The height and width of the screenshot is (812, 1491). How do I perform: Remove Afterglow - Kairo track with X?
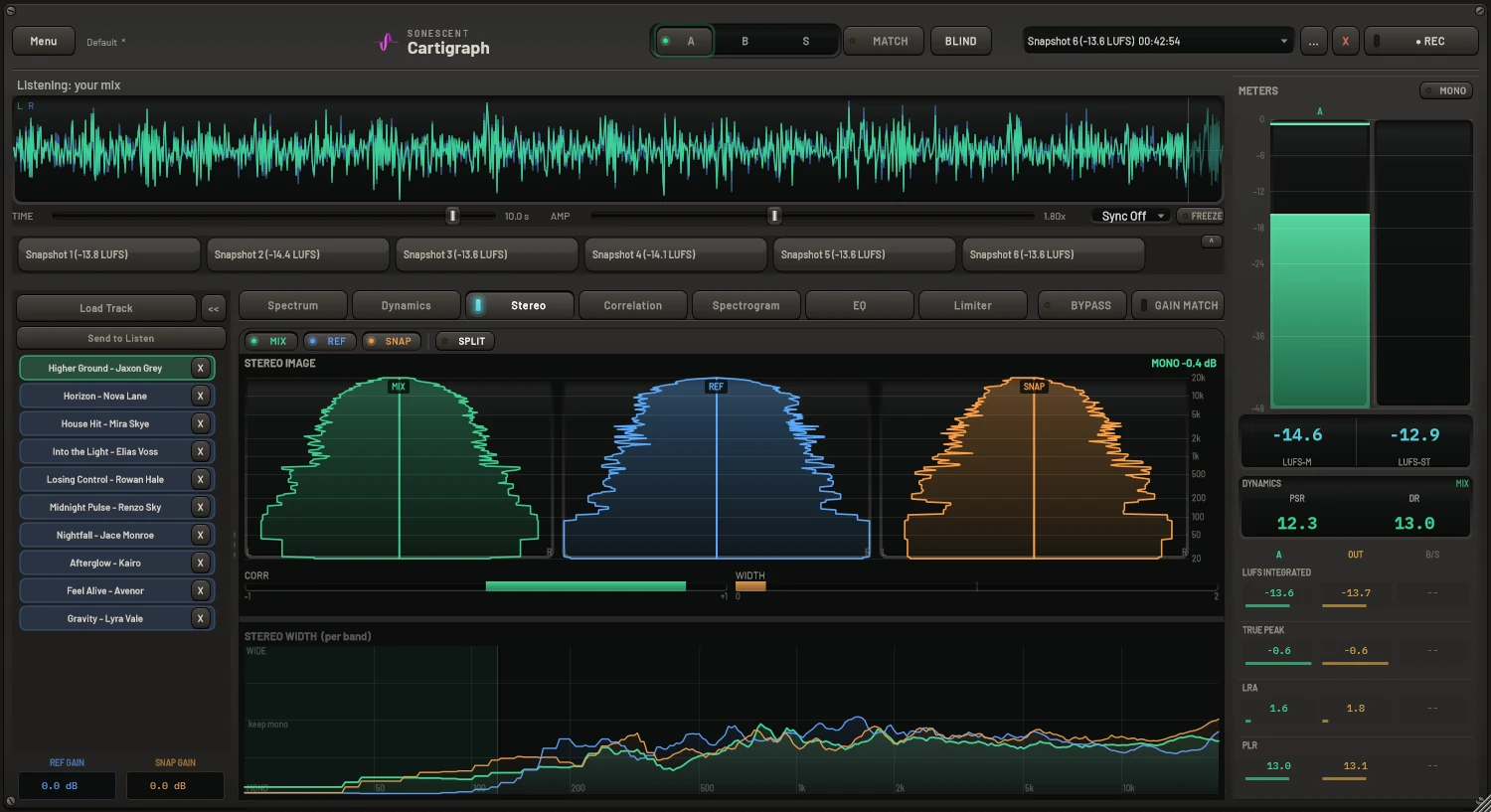point(200,563)
